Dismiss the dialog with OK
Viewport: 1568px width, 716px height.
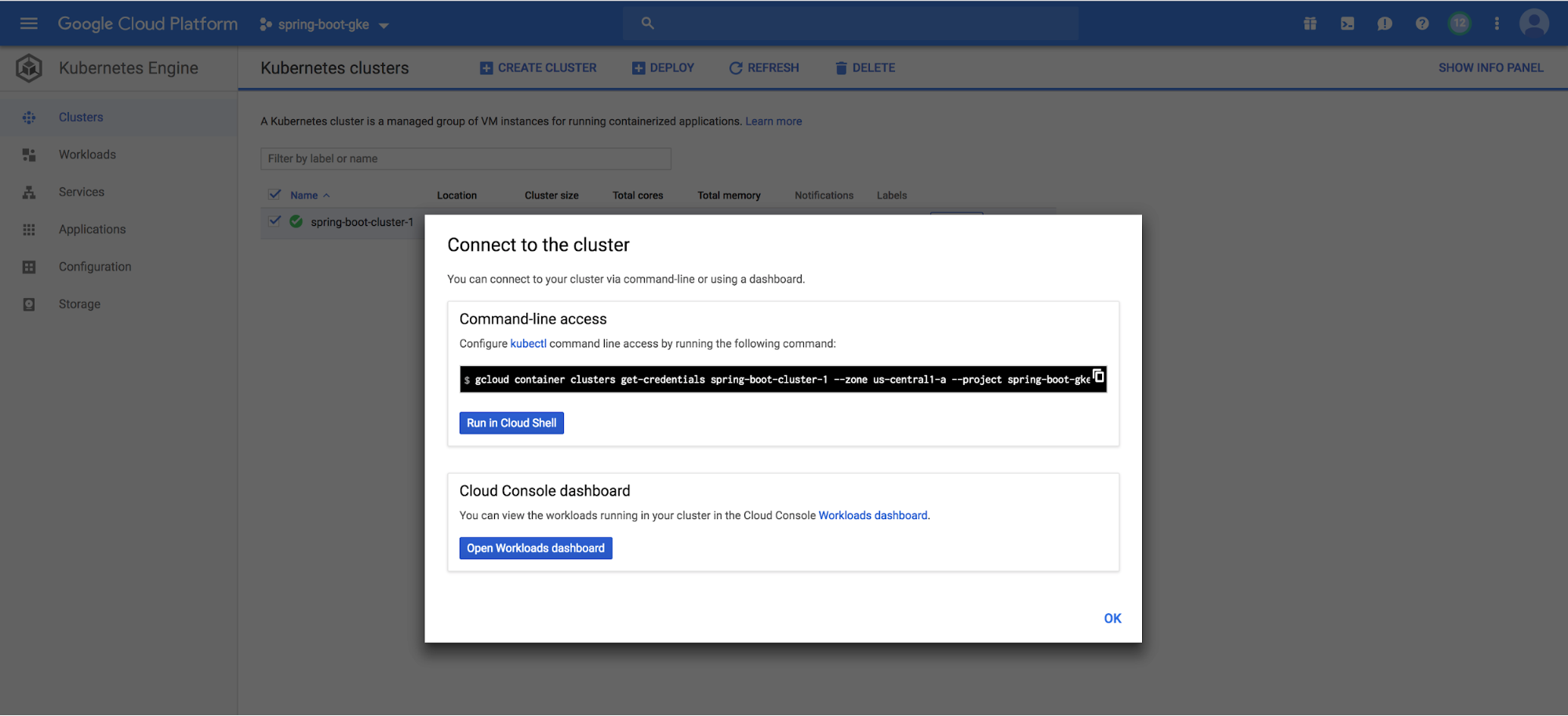pos(1112,618)
